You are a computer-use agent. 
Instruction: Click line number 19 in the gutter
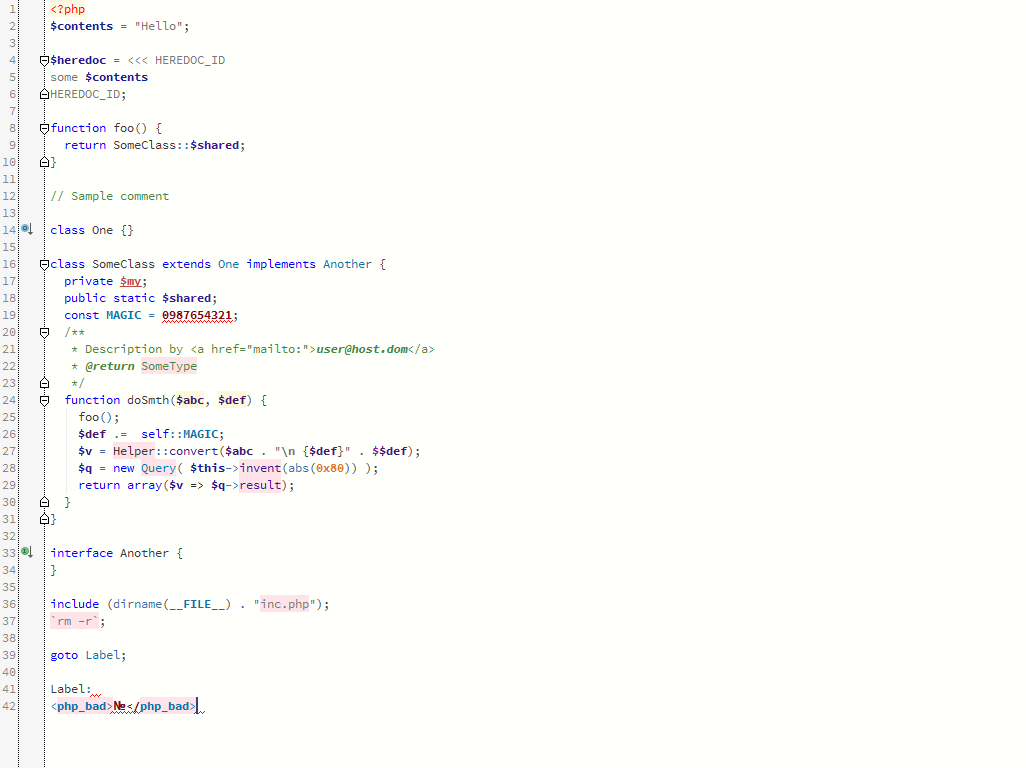click(10, 314)
